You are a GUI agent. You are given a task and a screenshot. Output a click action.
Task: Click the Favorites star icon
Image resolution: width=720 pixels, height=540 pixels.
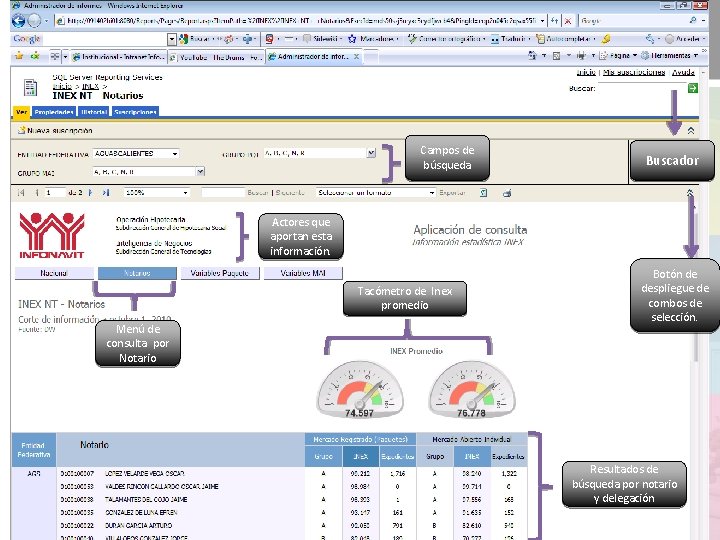[19, 56]
